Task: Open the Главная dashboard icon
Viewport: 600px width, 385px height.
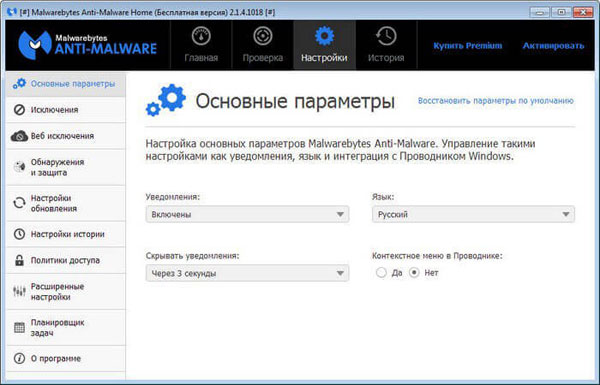Action: click(x=201, y=36)
